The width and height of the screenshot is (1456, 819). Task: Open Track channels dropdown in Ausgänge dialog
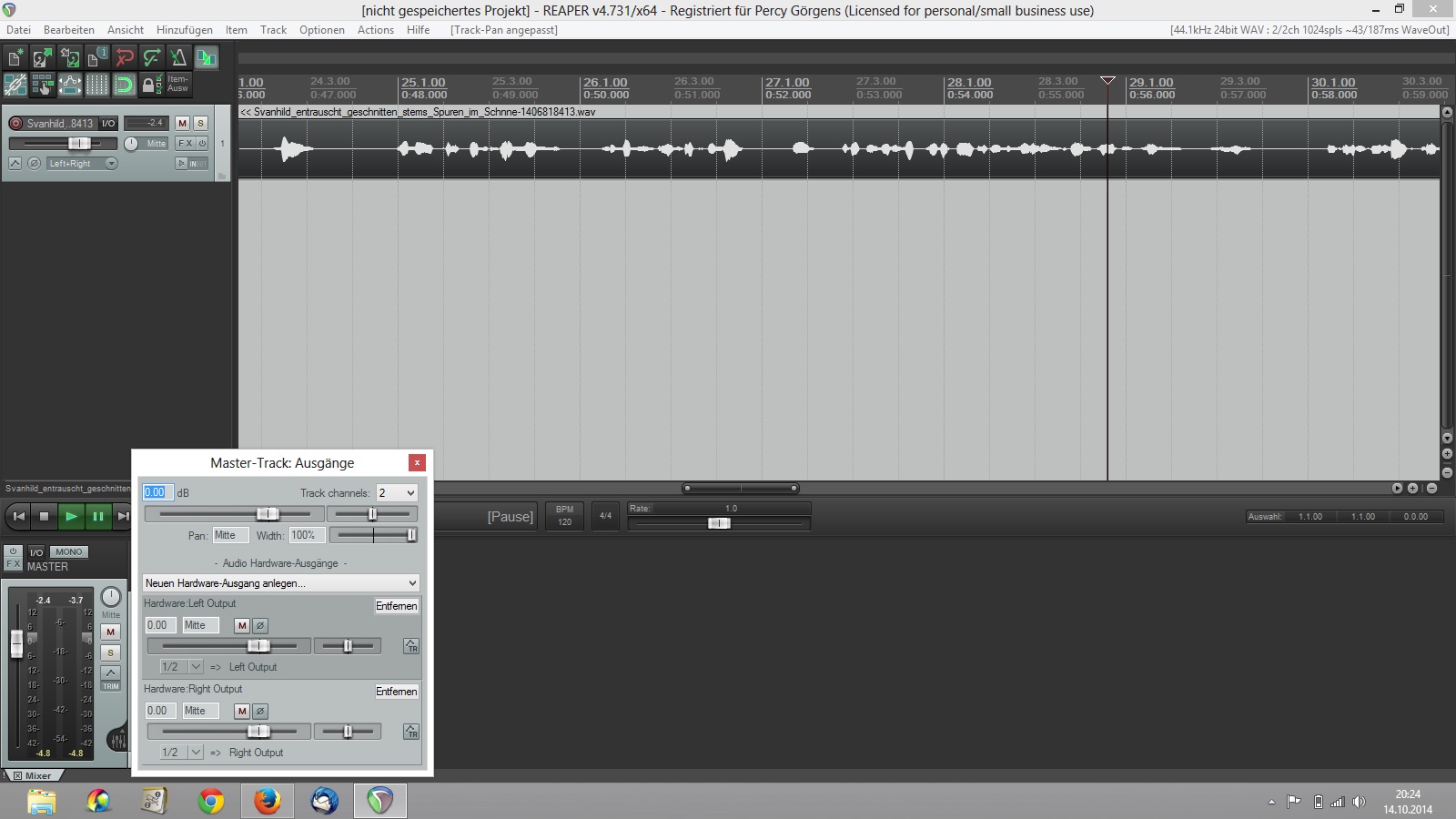coord(397,492)
